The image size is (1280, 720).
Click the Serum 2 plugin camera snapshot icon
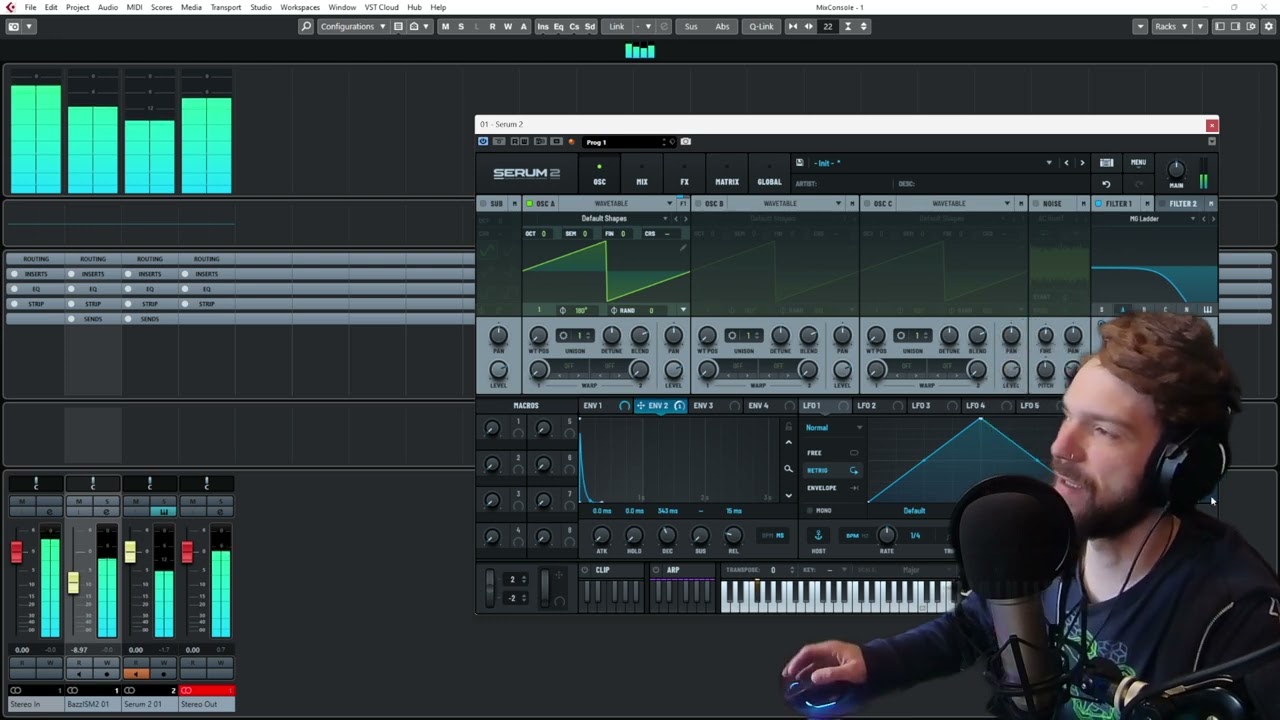[685, 142]
